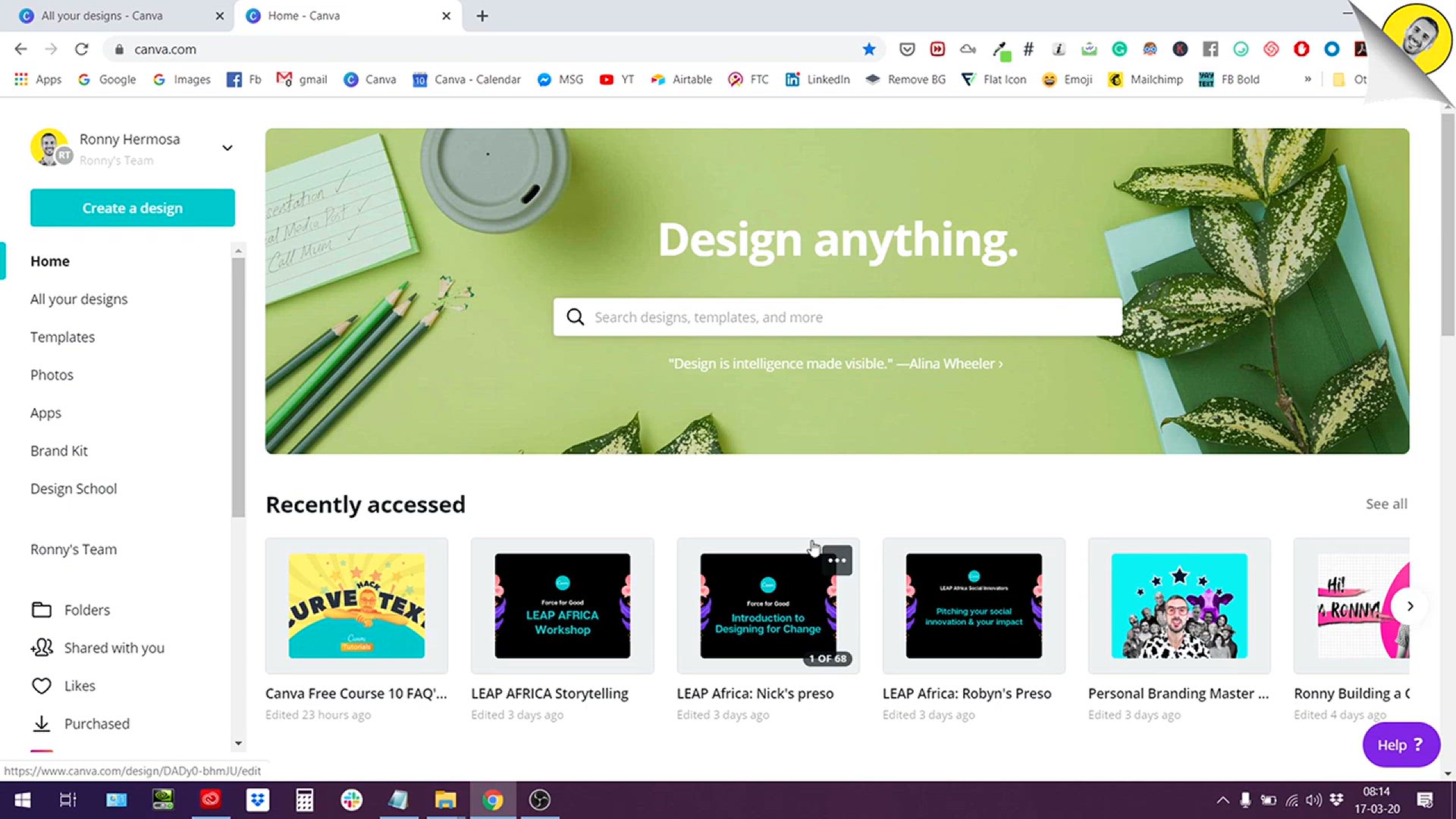This screenshot has height=819, width=1456.
Task: Show hidden system tray icons
Action: pyautogui.click(x=1222, y=800)
